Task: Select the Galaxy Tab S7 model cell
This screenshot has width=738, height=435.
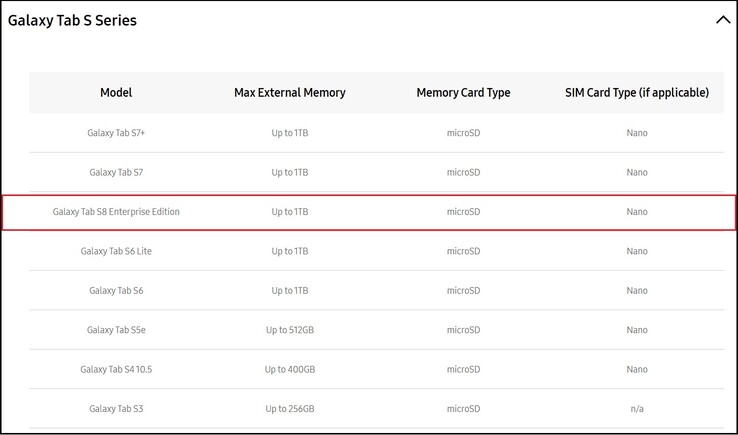Action: click(x=116, y=172)
